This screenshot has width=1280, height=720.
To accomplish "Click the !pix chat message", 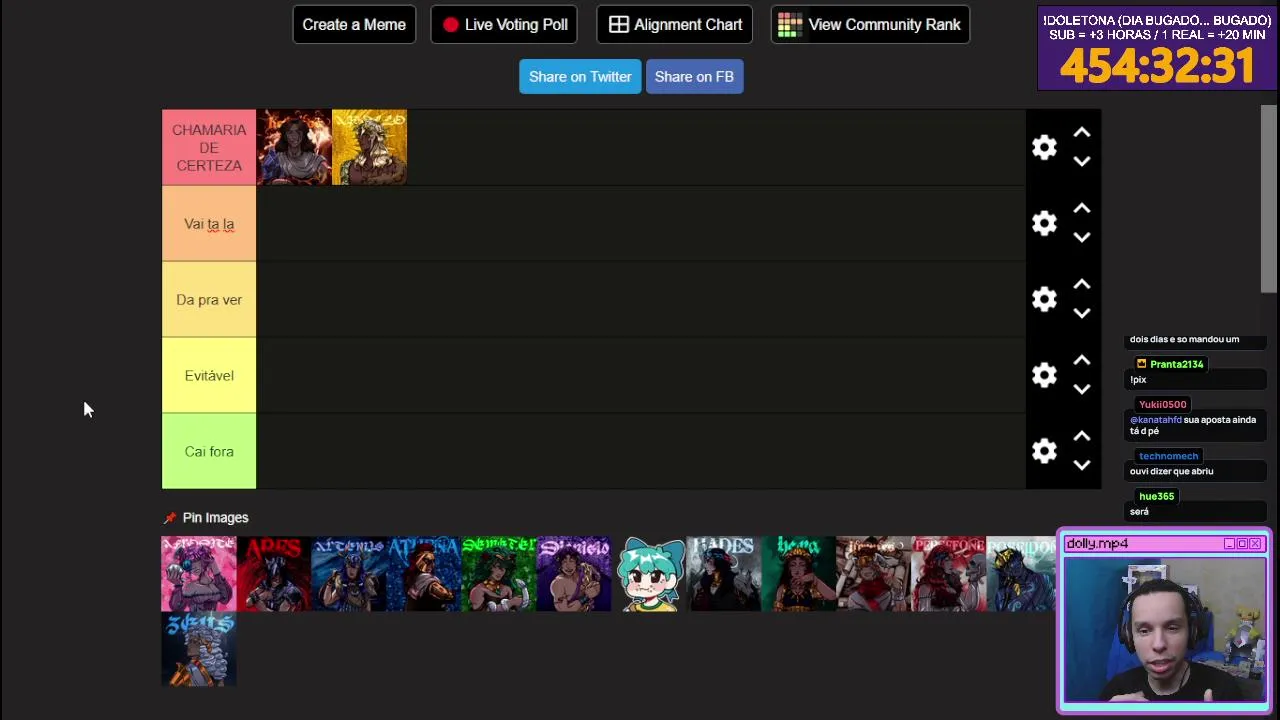I will [x=1138, y=380].
